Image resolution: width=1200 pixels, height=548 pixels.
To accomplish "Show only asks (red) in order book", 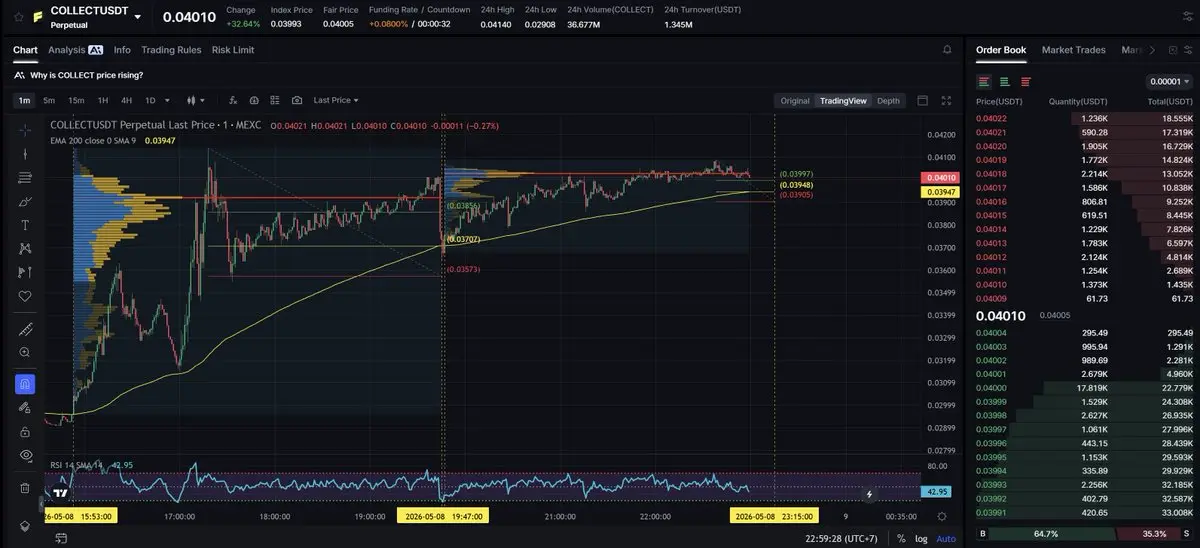I will [1026, 82].
